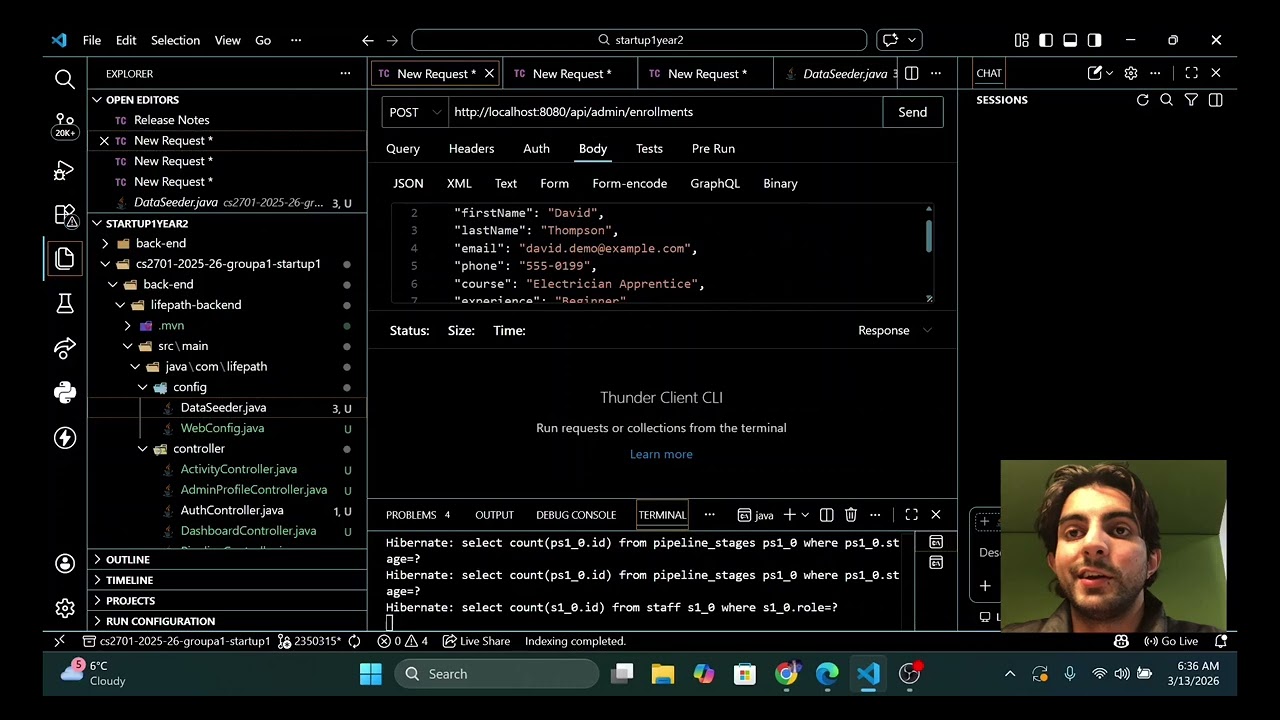
Task: Click the Learn more link
Action: click(661, 454)
